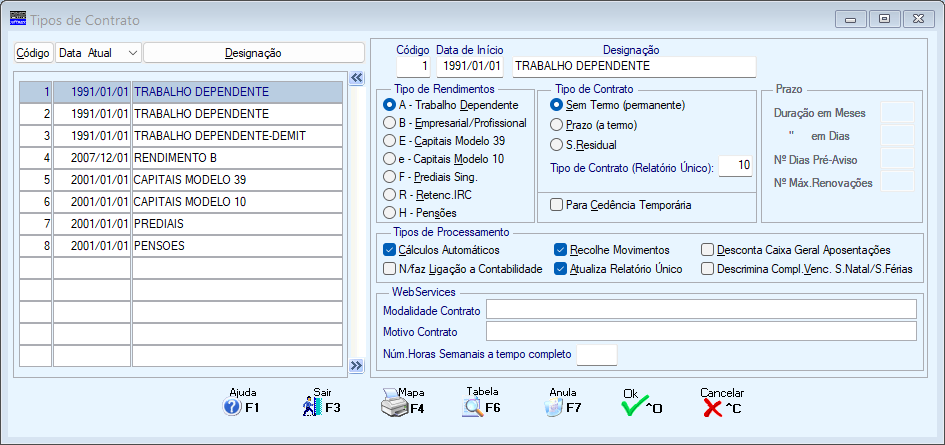The image size is (945, 445).
Task: Select row PREDIAIS
Action: tap(181, 224)
